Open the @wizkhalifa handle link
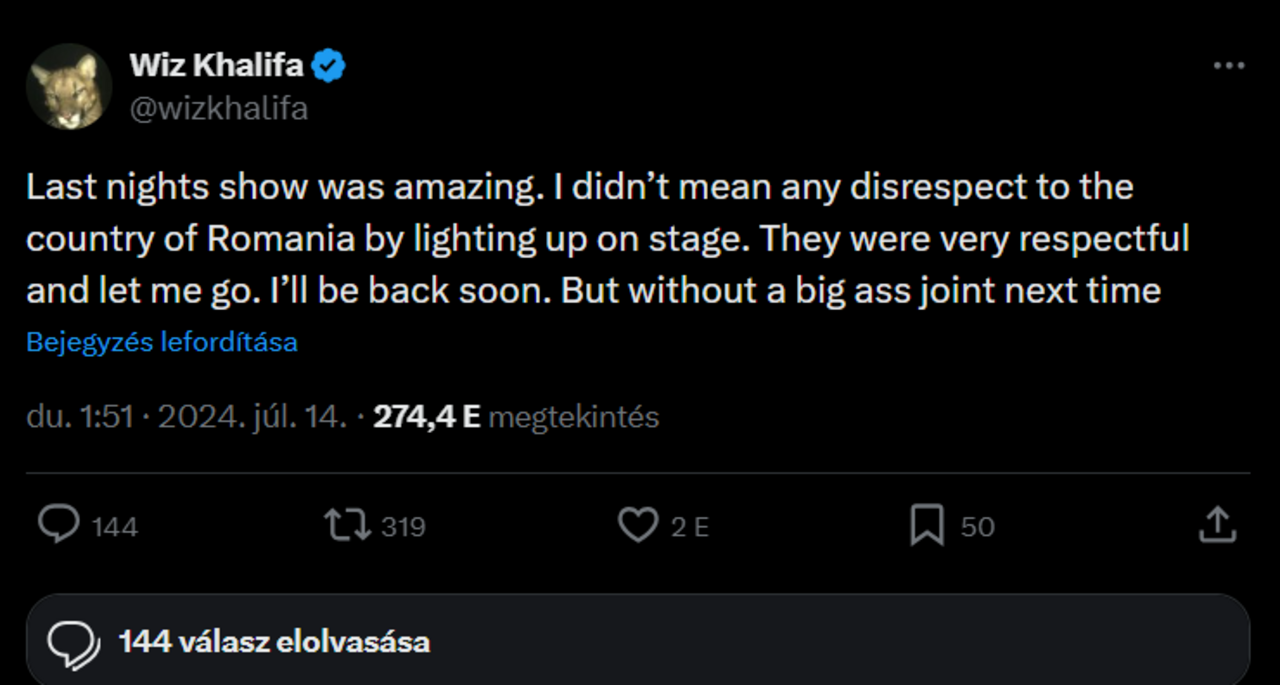Image resolution: width=1280 pixels, height=685 pixels. [x=218, y=107]
